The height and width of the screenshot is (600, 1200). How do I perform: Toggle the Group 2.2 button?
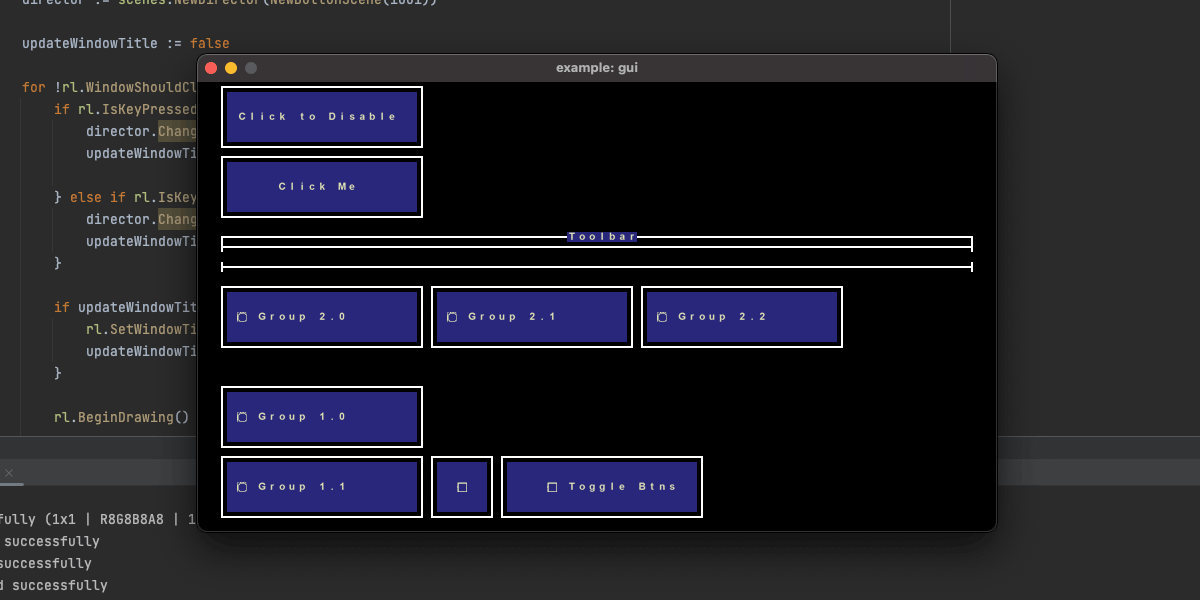[742, 316]
